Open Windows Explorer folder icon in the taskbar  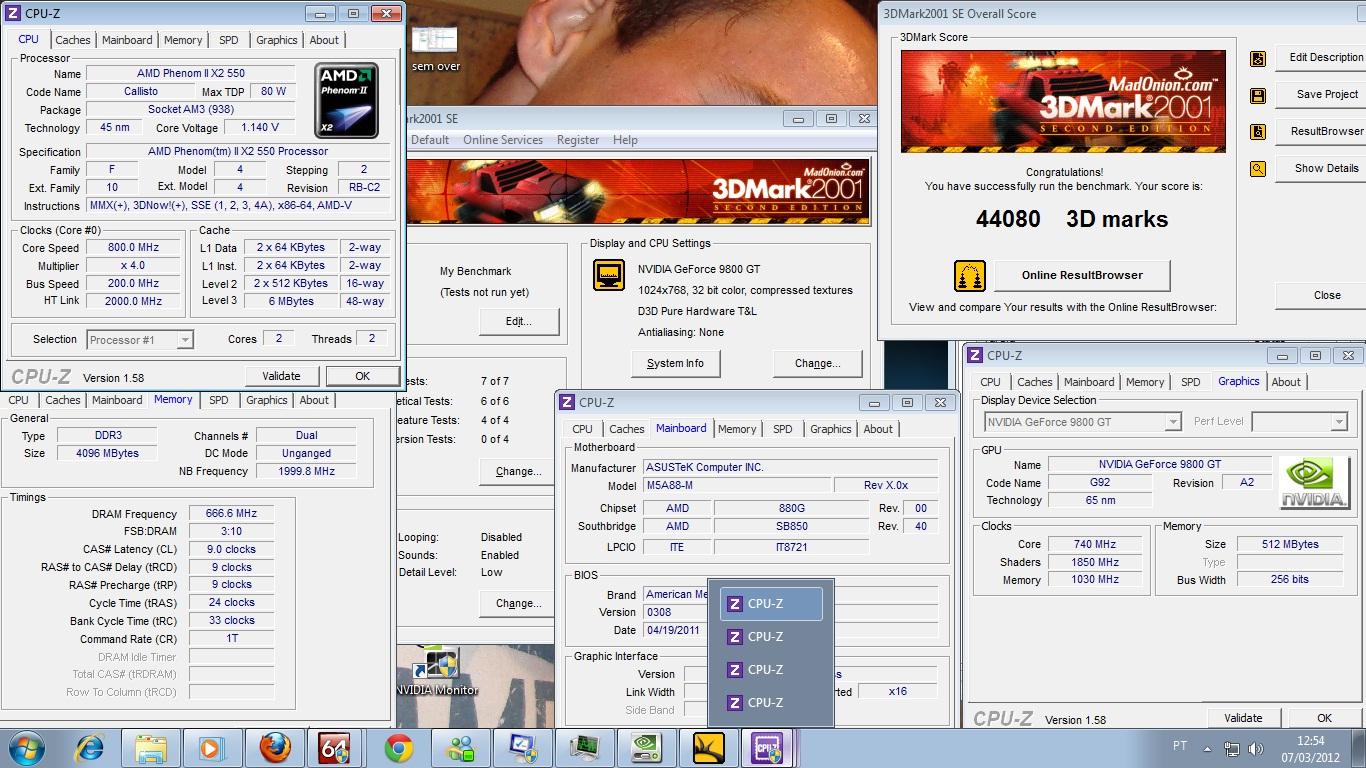pos(151,748)
